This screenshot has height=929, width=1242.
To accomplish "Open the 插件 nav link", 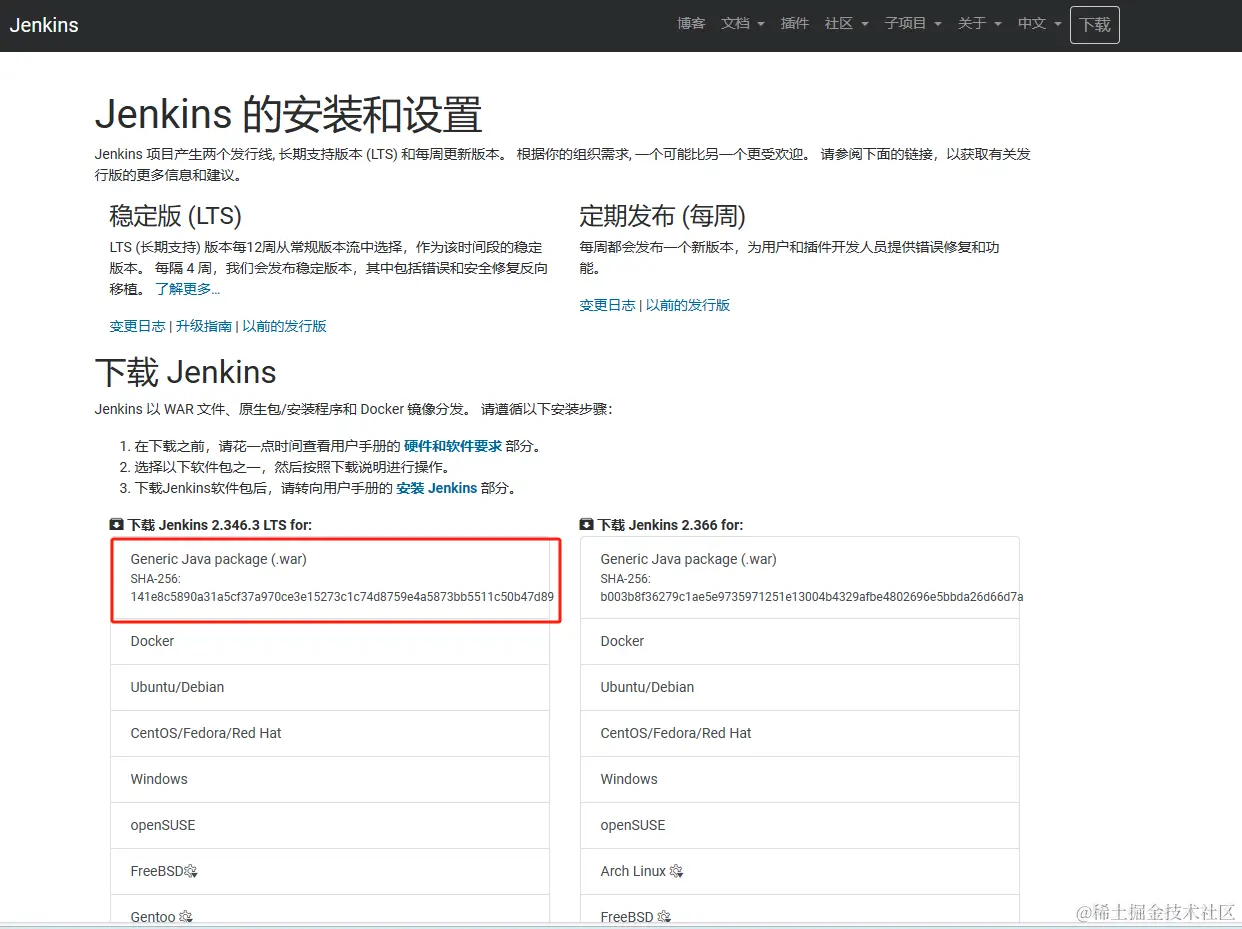I will 795,23.
